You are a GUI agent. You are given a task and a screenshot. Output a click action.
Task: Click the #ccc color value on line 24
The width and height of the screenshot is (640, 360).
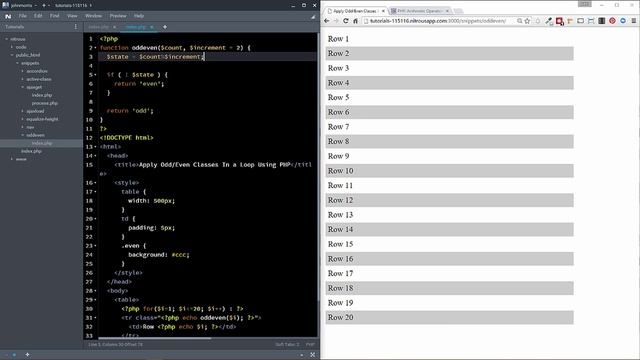click(x=178, y=255)
